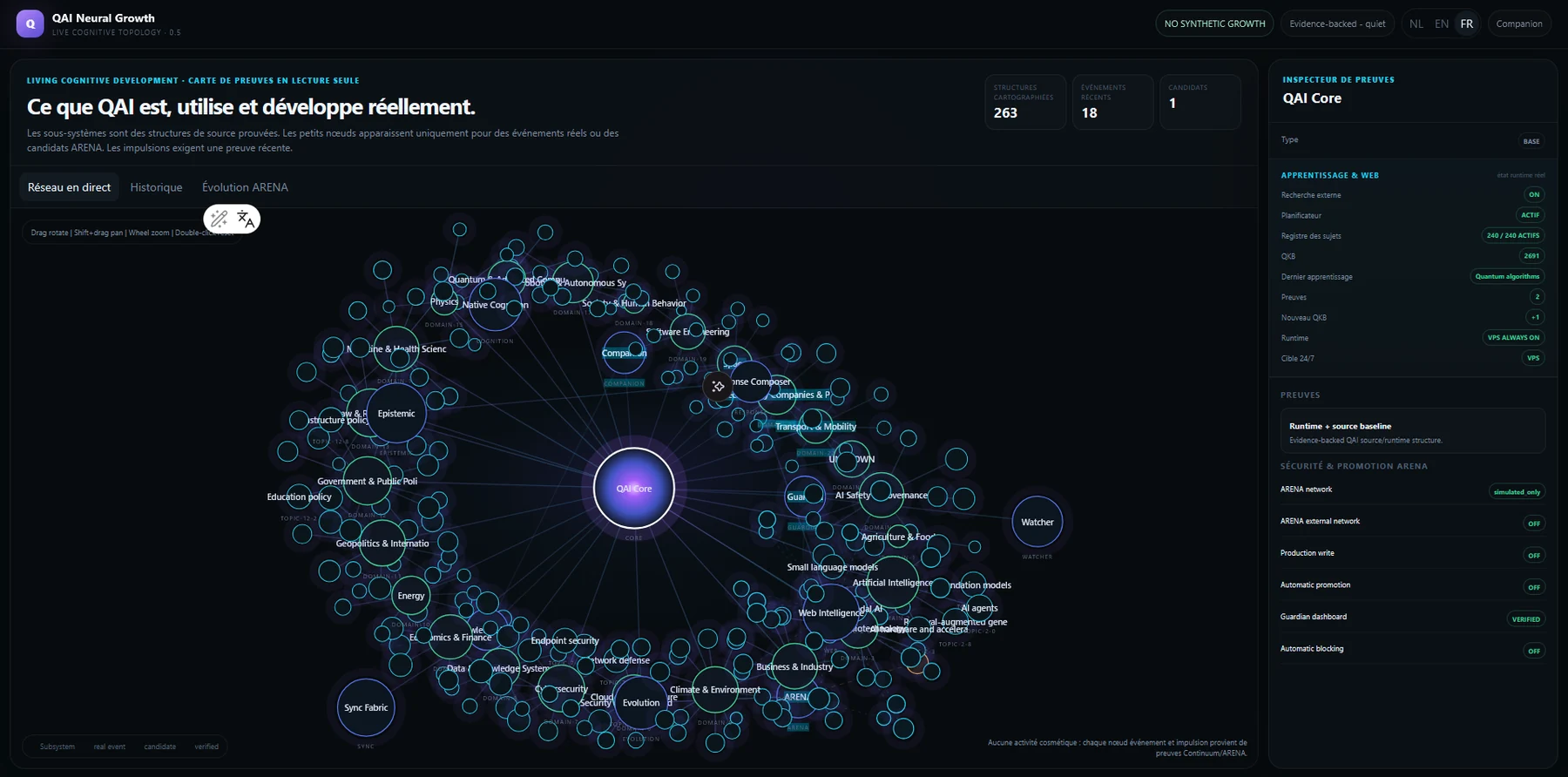Click the Événements récents 18 stat card
Screen dimensions: 1568x777
pos(1112,103)
